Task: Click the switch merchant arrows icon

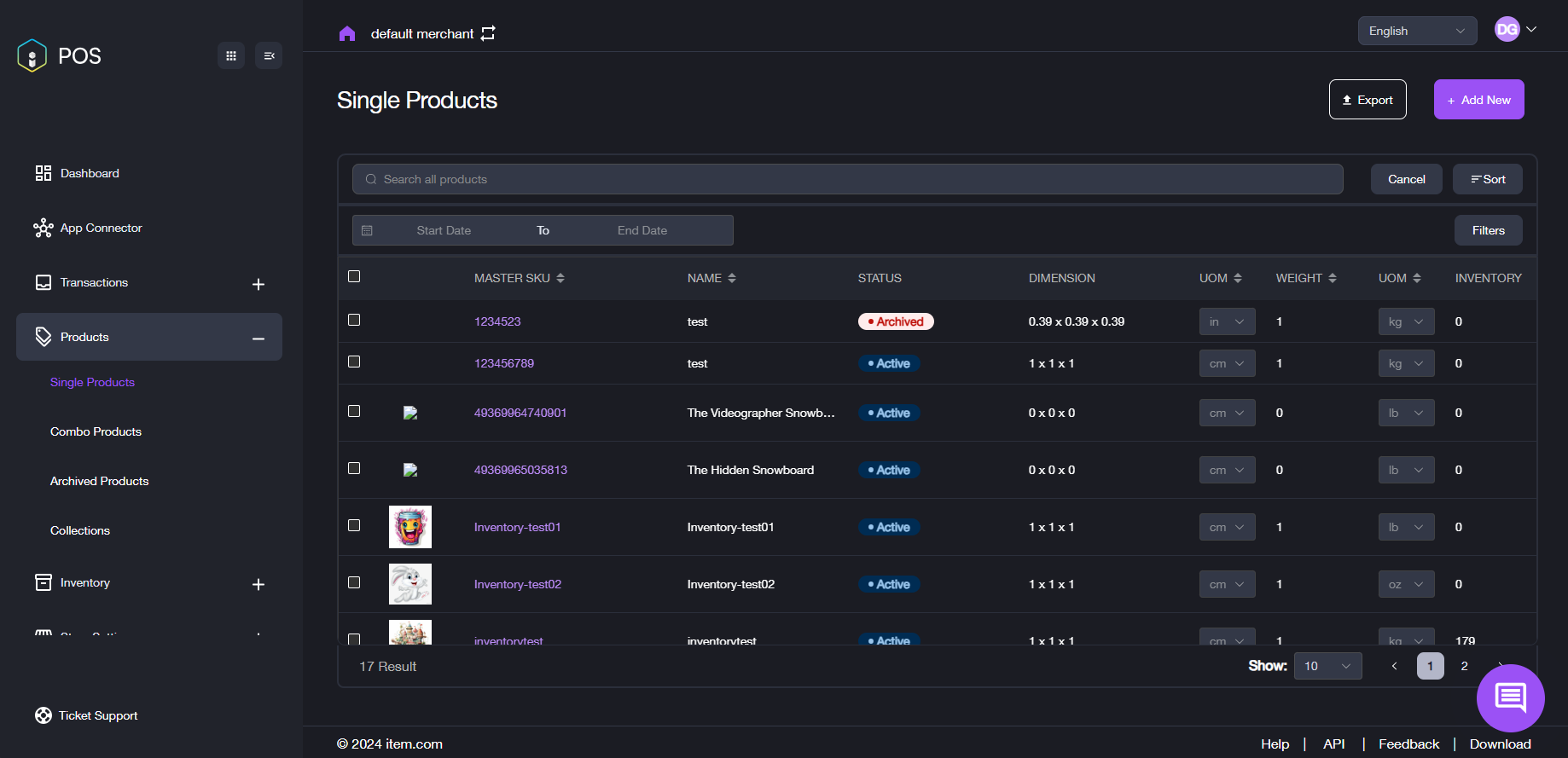Action: tap(488, 33)
